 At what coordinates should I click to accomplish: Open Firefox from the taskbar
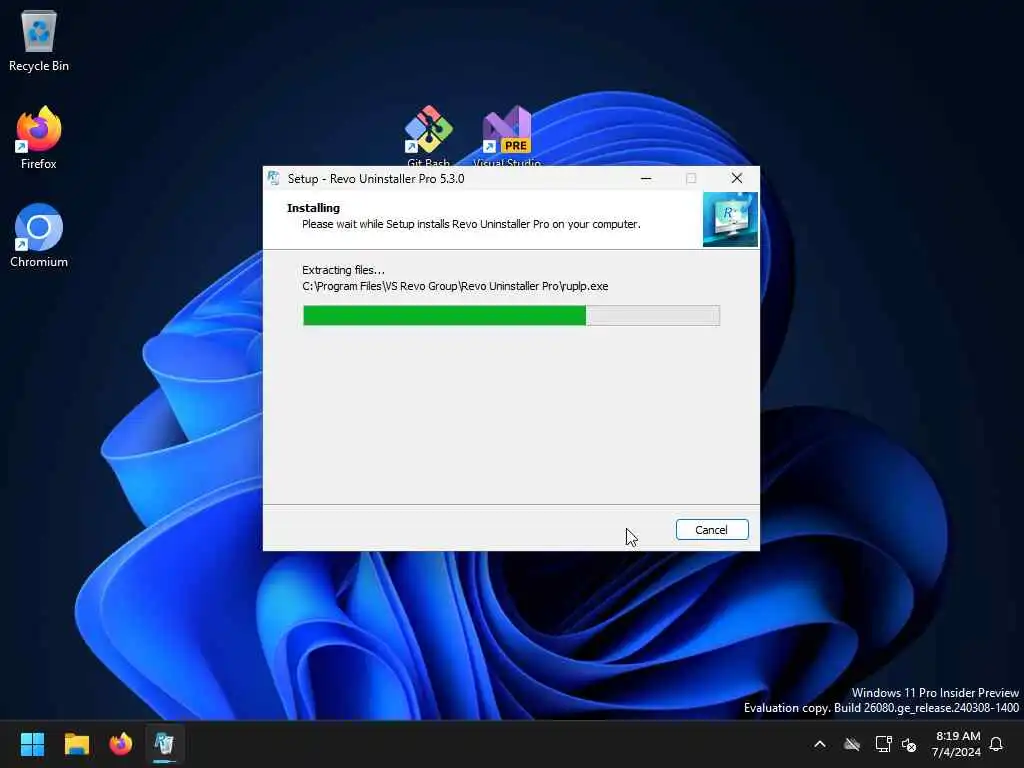121,744
